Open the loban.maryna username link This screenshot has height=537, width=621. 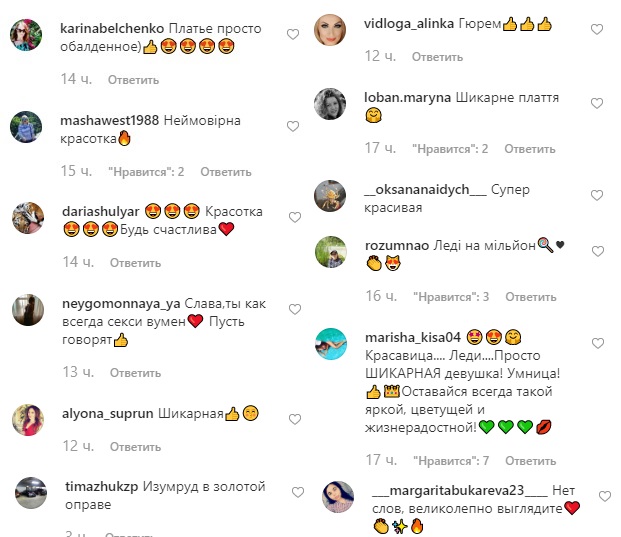click(407, 97)
